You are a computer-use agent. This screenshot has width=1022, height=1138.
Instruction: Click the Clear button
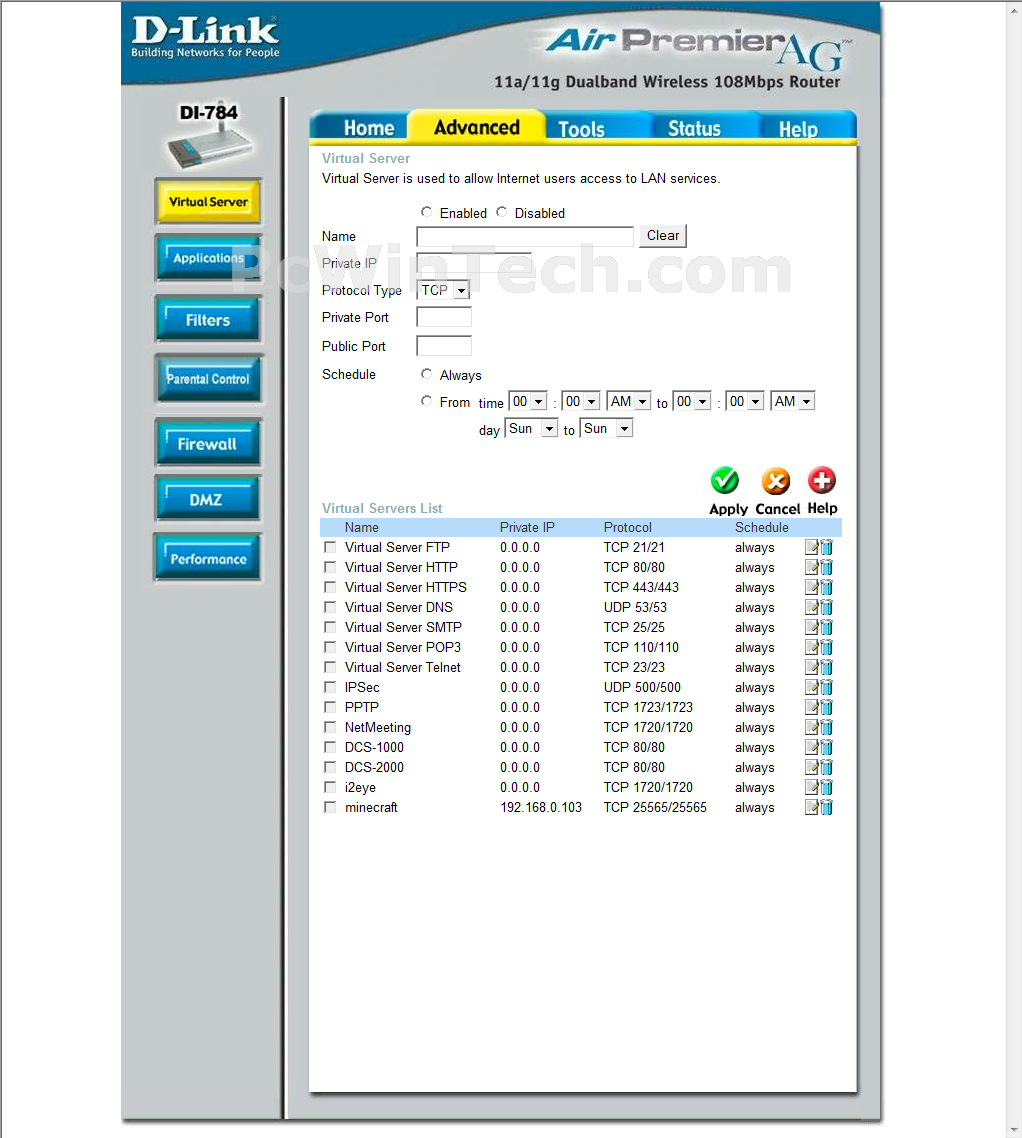[663, 236]
